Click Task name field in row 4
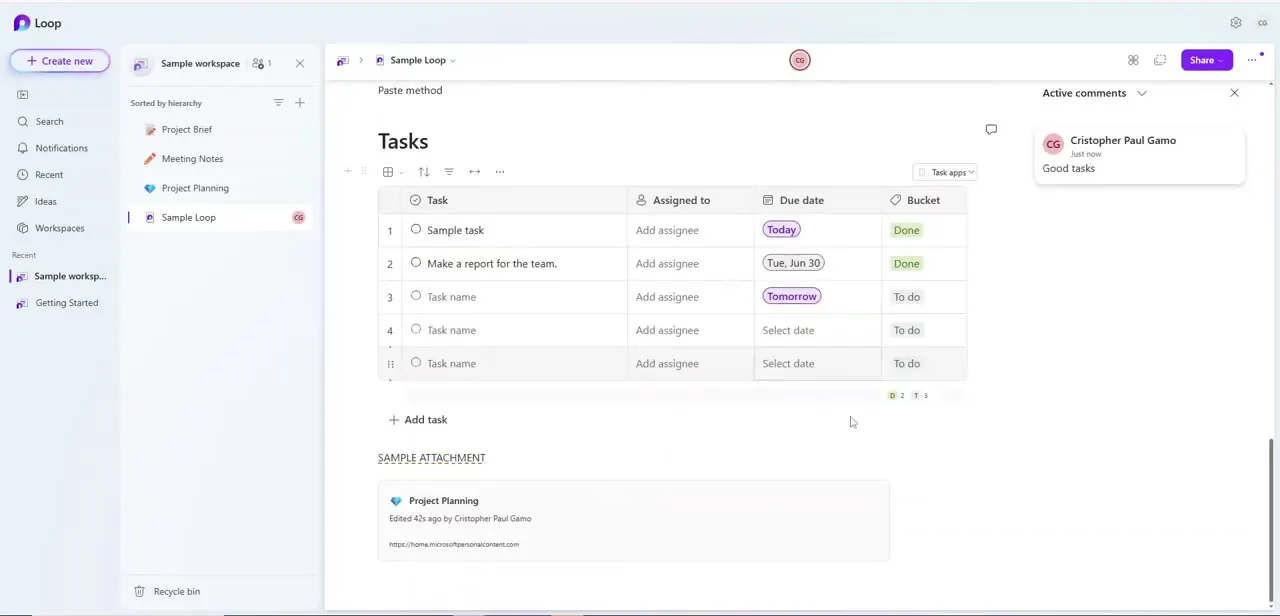This screenshot has height=616, width=1280. 451,330
